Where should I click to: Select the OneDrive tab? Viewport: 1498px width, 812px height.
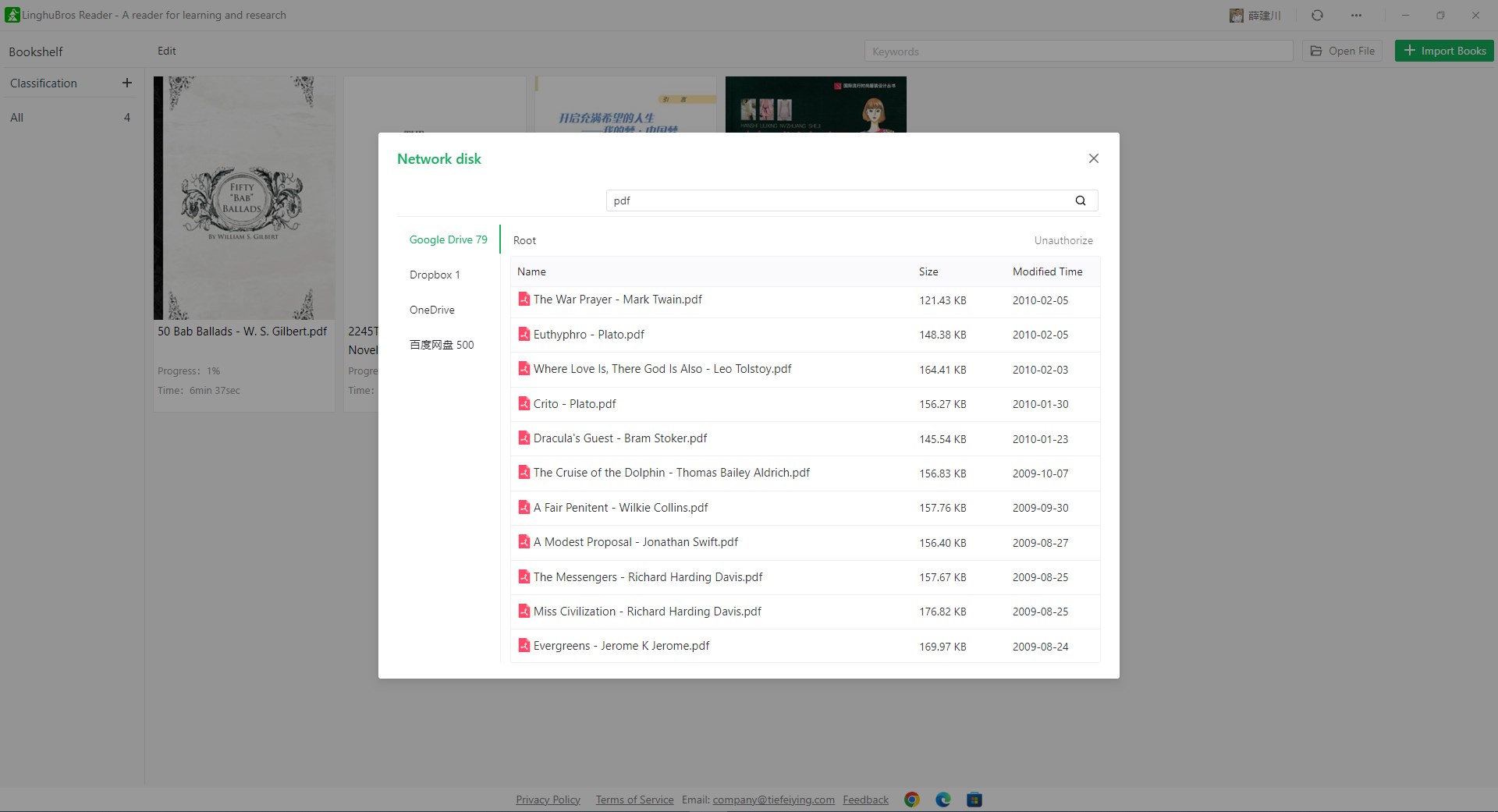432,310
